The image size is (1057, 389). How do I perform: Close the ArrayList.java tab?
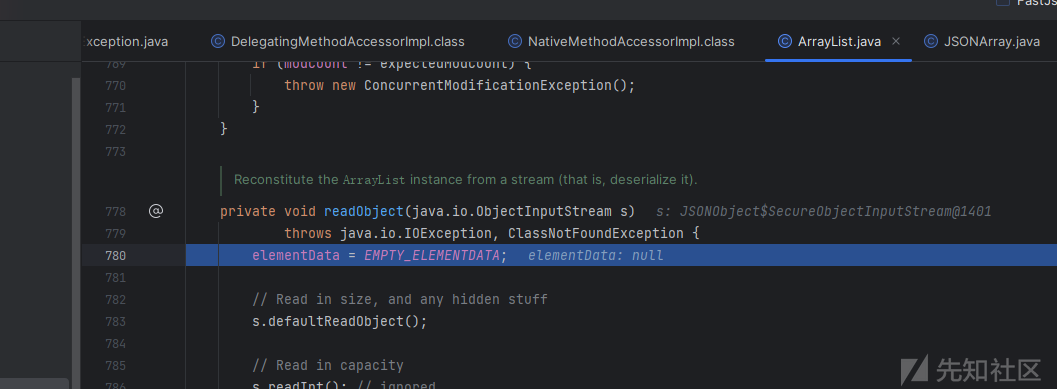pyautogui.click(x=896, y=42)
